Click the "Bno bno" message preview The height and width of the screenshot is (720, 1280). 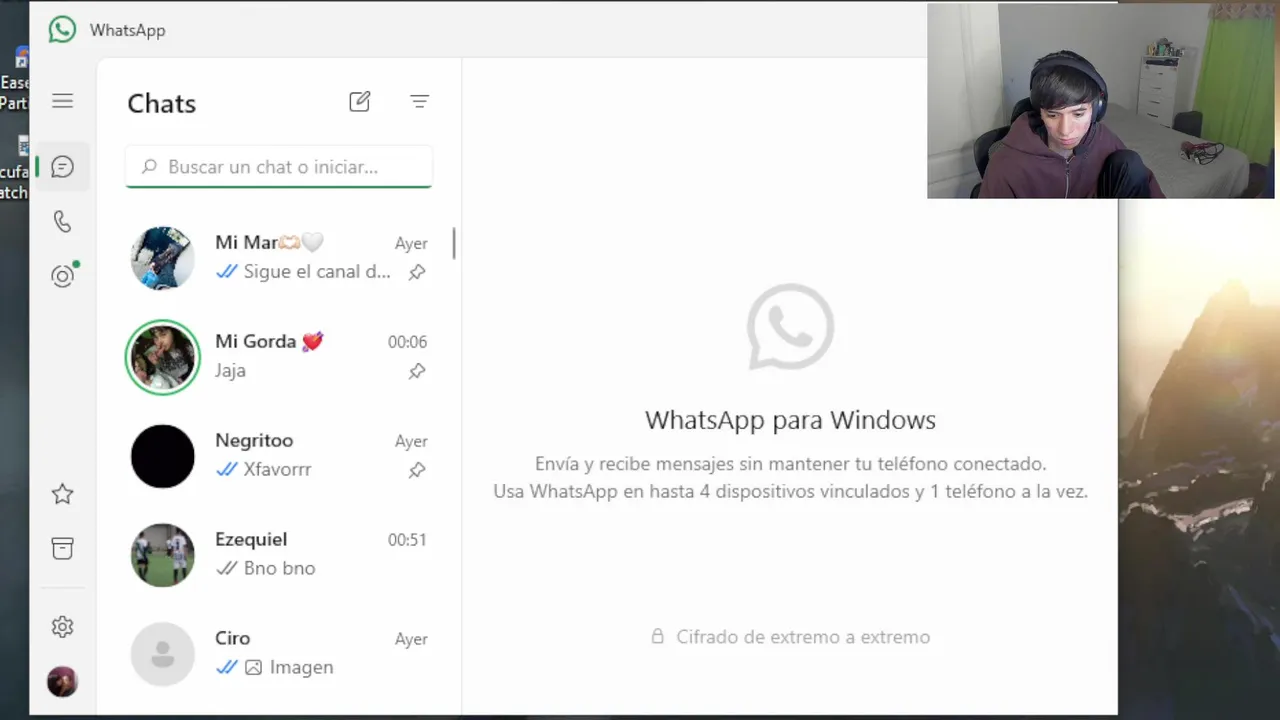point(280,569)
